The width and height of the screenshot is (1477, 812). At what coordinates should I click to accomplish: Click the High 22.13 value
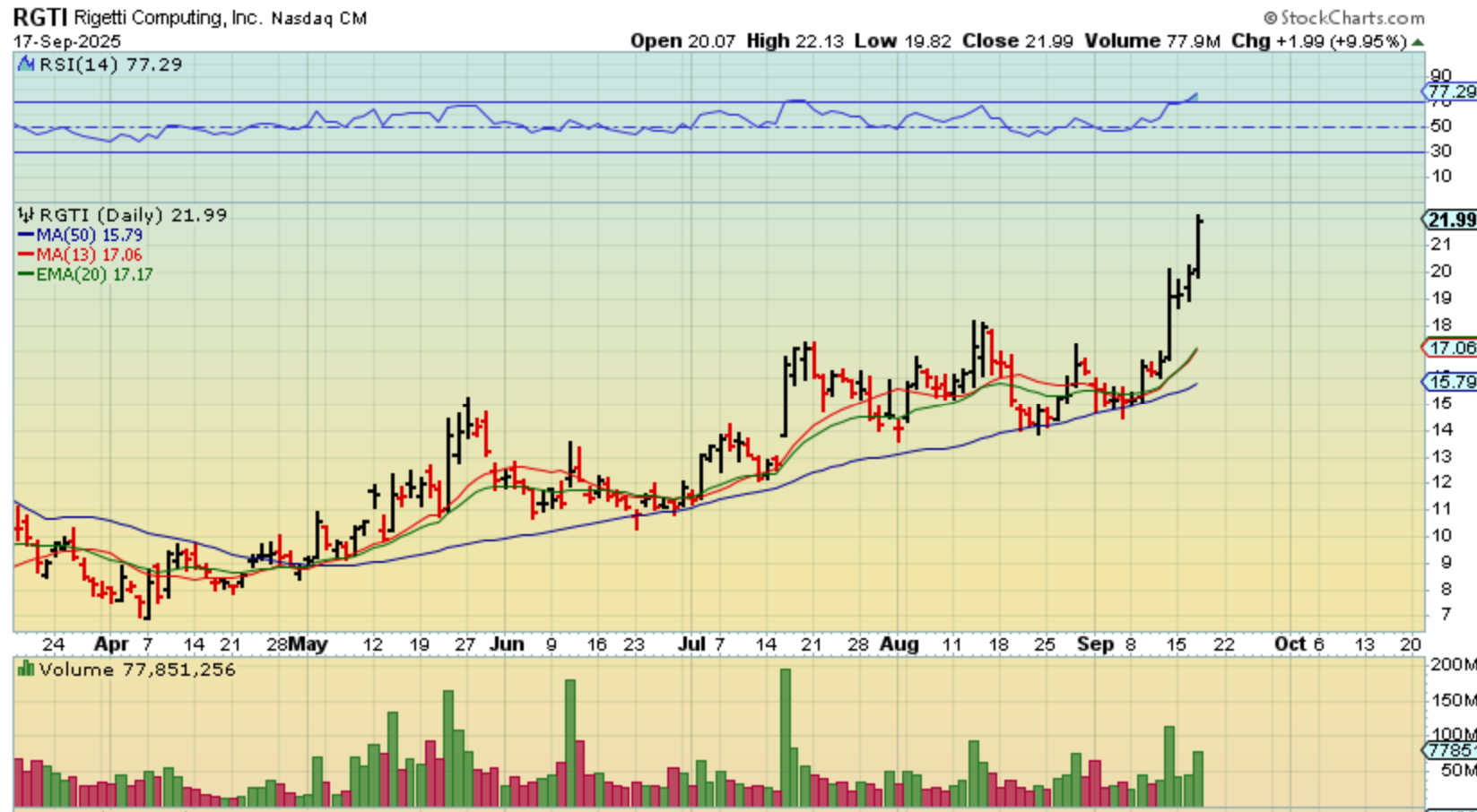coord(795,41)
